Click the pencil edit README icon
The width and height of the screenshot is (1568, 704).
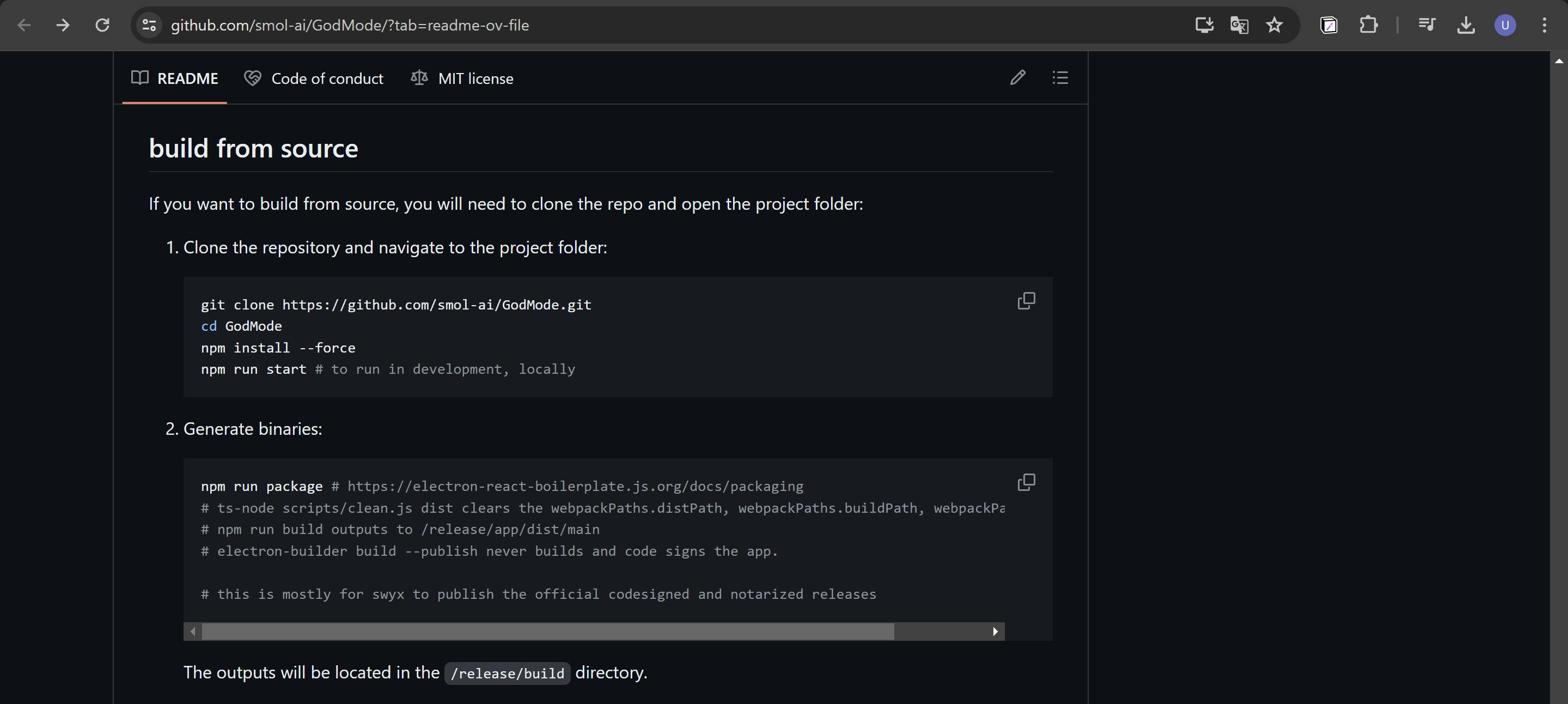point(1018,78)
